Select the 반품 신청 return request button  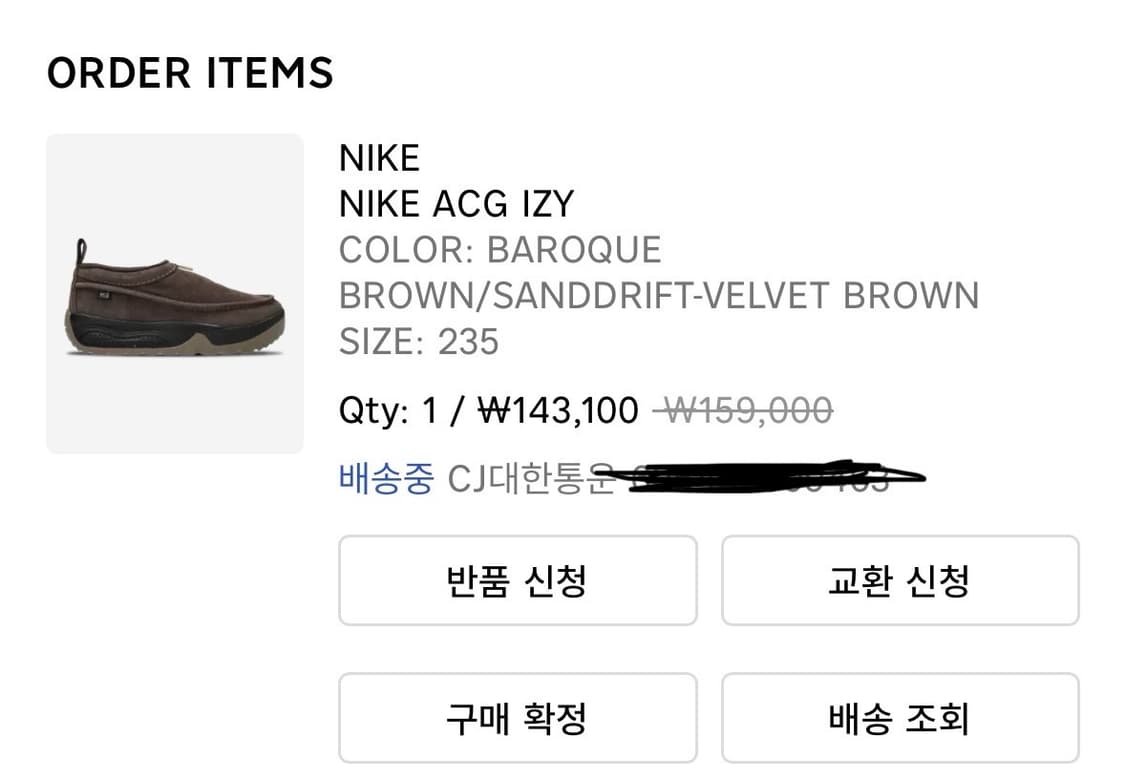coord(516,581)
